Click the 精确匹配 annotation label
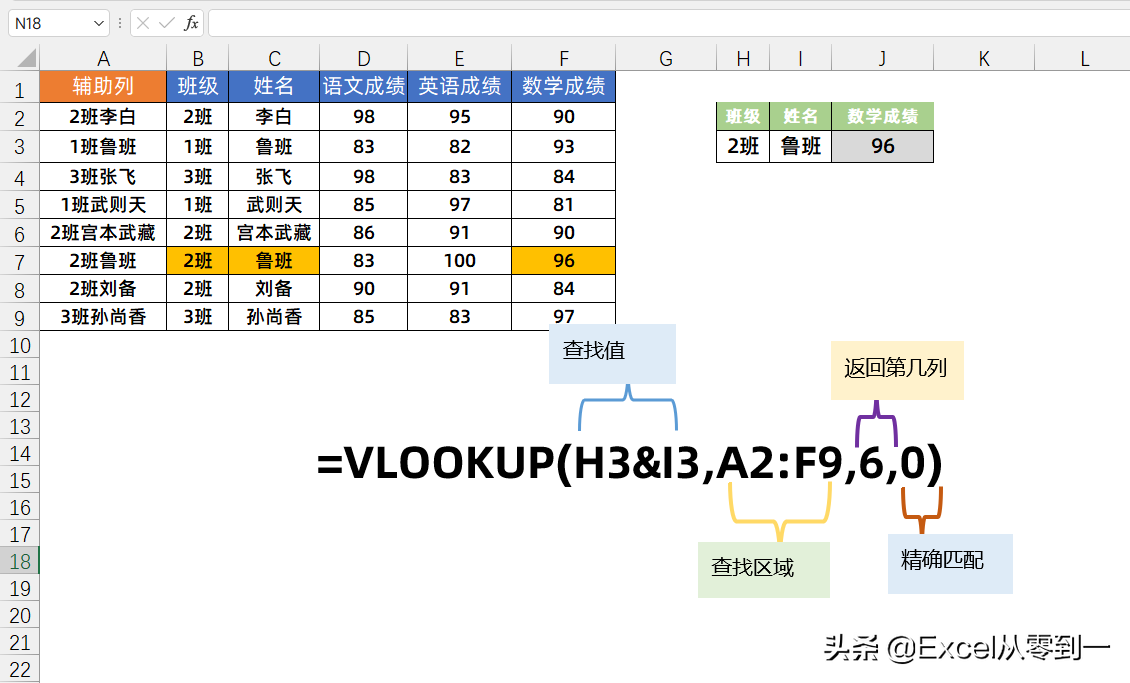 coord(949,563)
